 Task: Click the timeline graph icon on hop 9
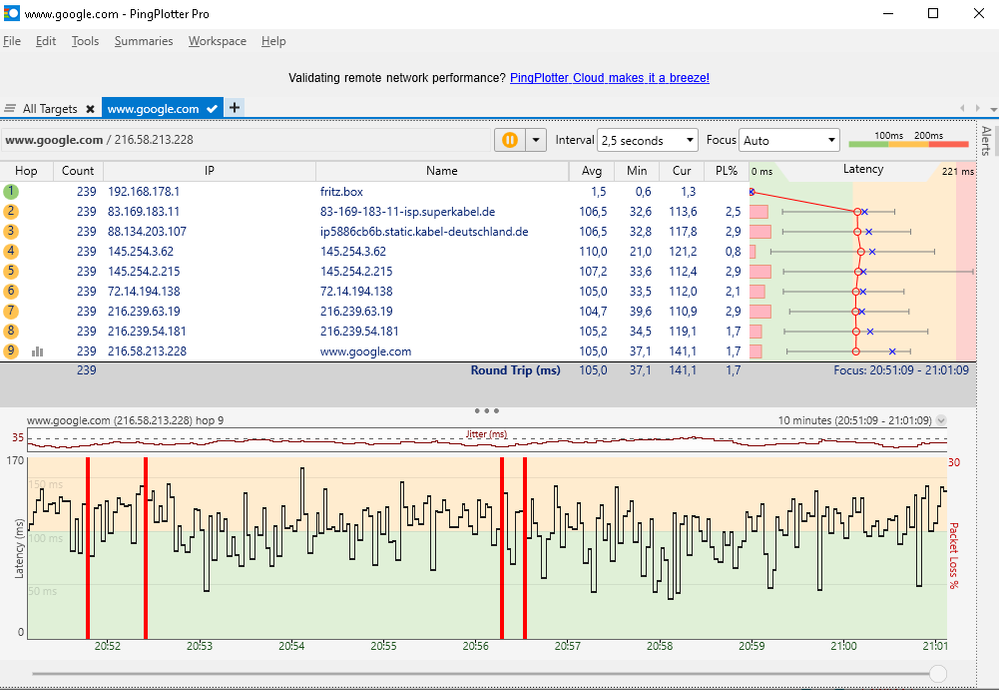coord(38,352)
